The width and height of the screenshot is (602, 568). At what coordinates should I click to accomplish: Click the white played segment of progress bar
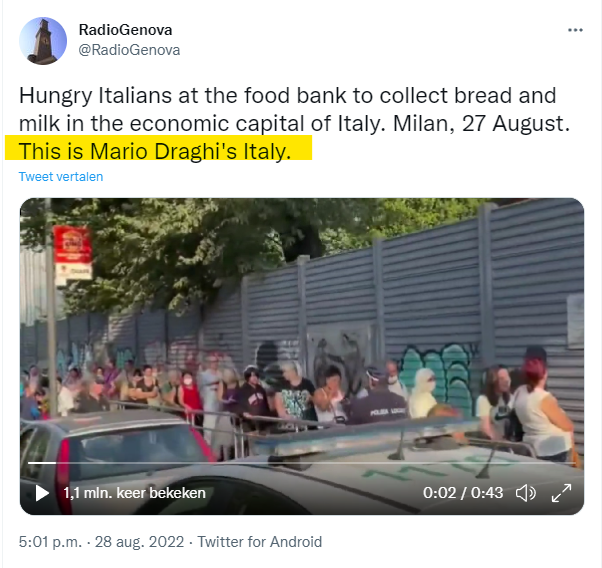41,463
